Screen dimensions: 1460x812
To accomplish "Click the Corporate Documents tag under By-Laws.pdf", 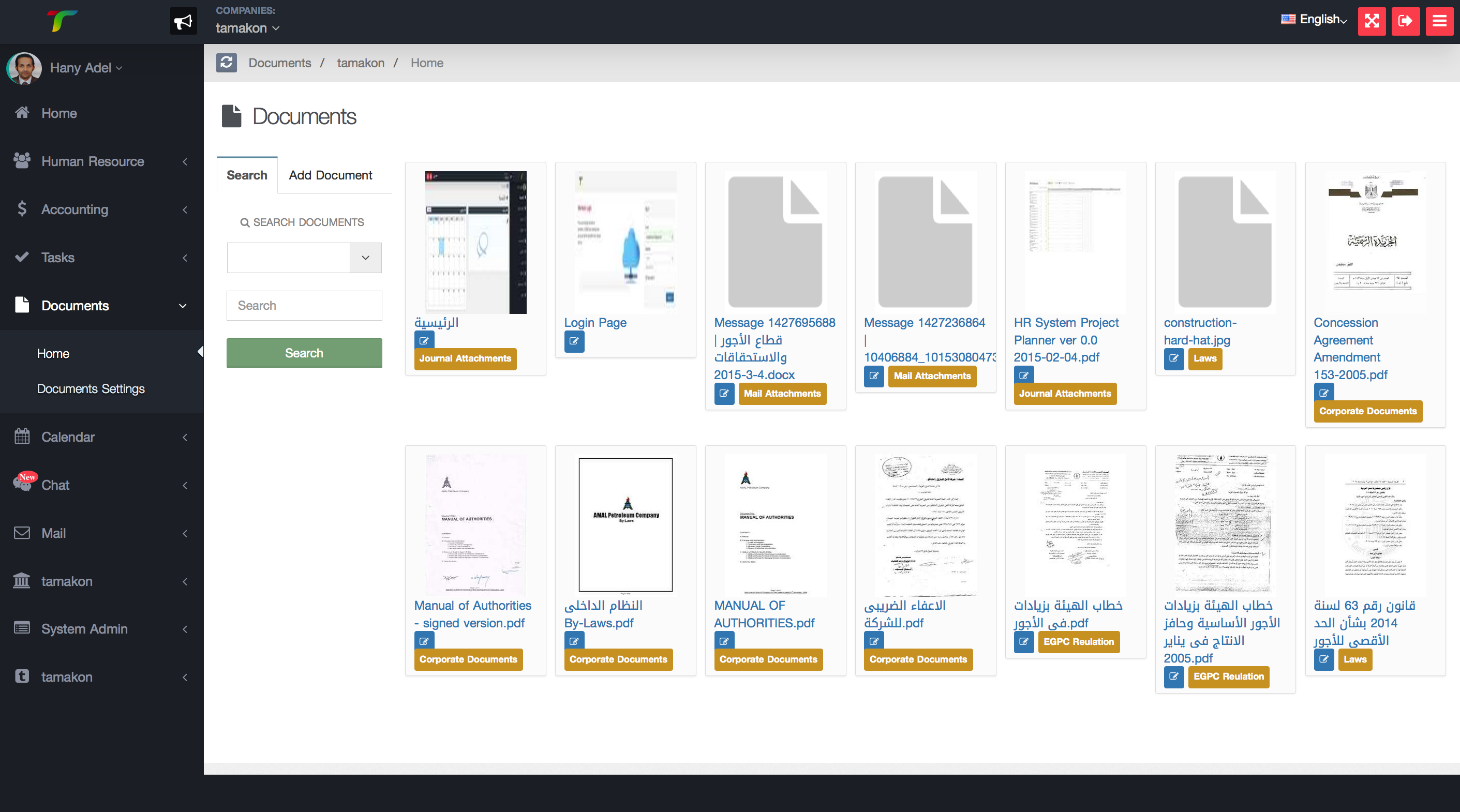I will (618, 659).
